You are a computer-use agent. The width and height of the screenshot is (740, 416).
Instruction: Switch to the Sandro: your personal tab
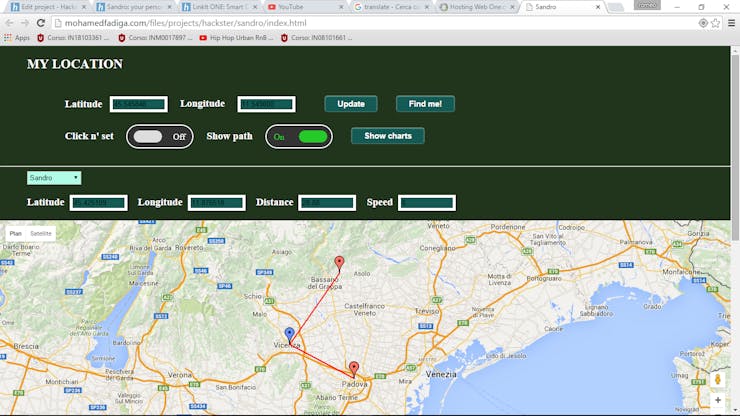[134, 7]
